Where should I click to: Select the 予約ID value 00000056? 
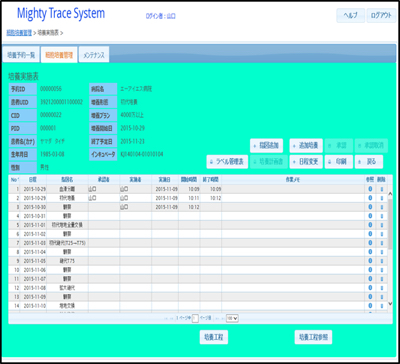pos(51,89)
